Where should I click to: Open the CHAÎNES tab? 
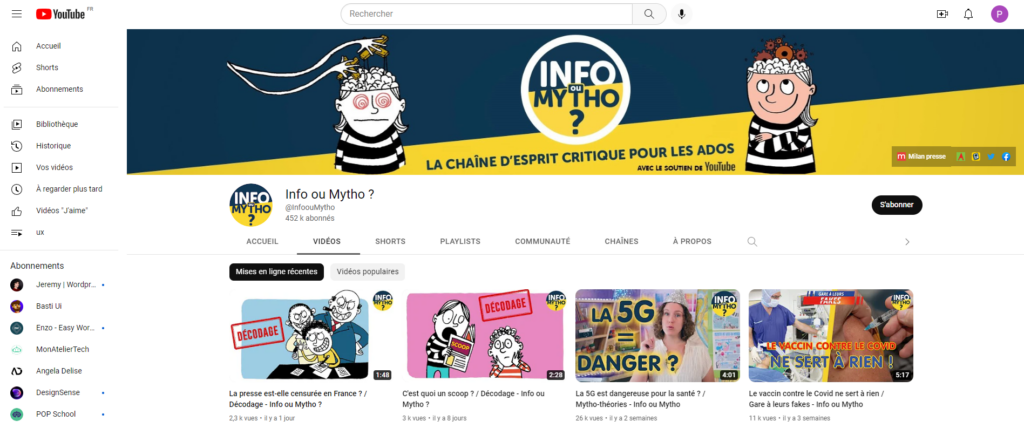621,242
